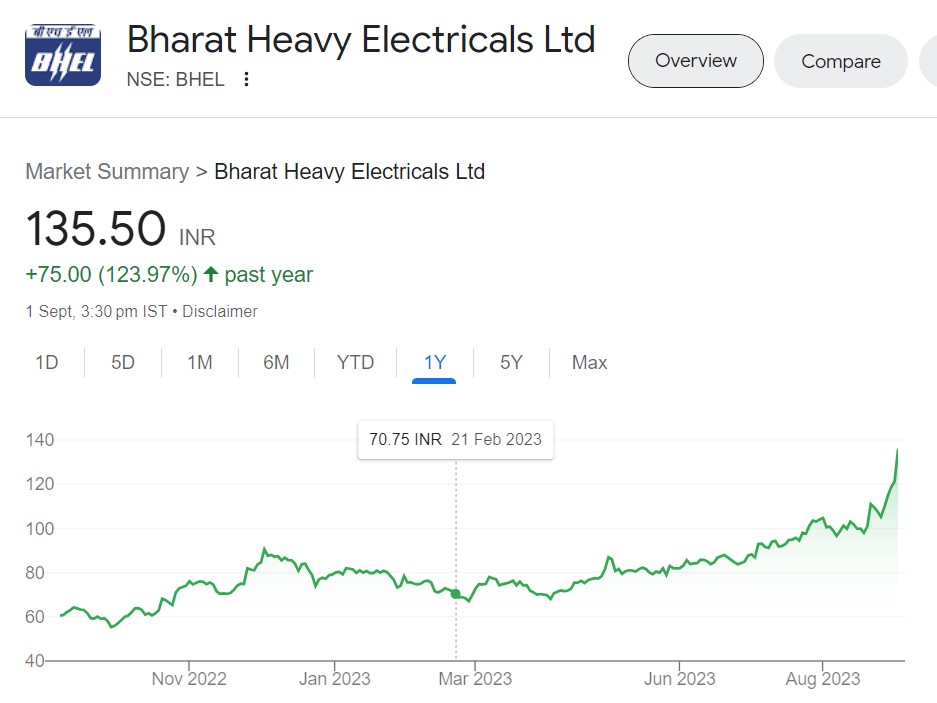Select the 5D time range
The width and height of the screenshot is (937, 703).
[123, 363]
